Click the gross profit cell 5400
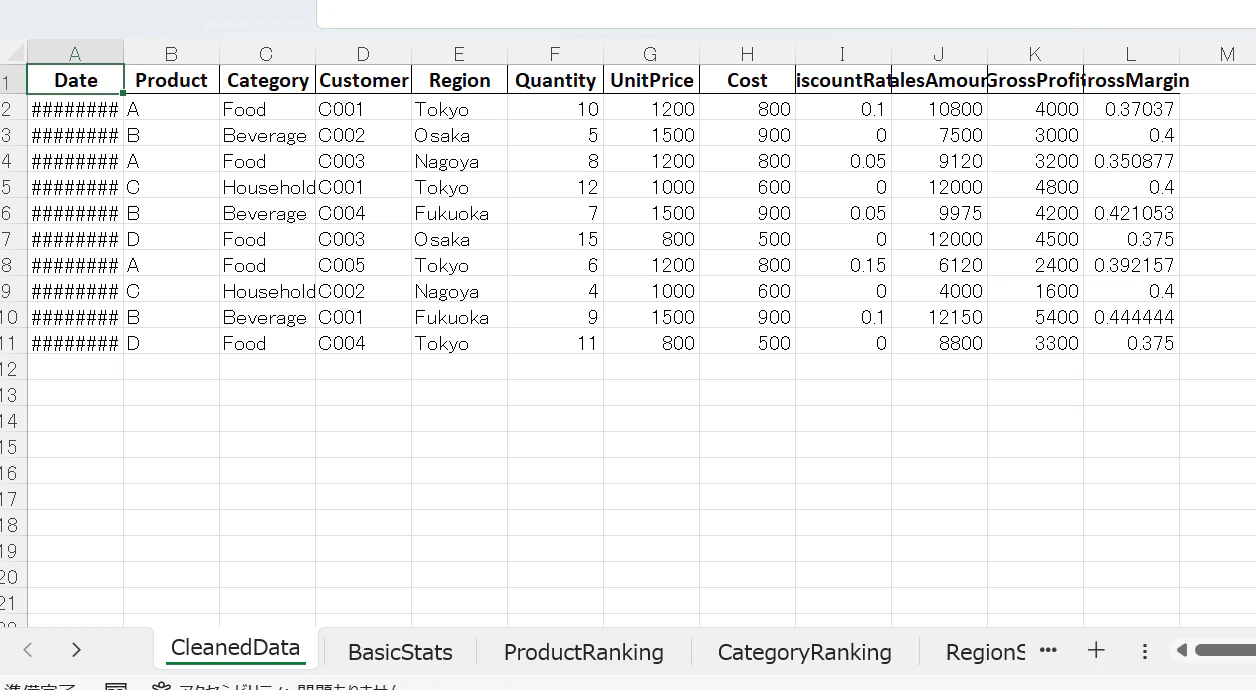Image resolution: width=1256 pixels, height=690 pixels. pos(1035,317)
